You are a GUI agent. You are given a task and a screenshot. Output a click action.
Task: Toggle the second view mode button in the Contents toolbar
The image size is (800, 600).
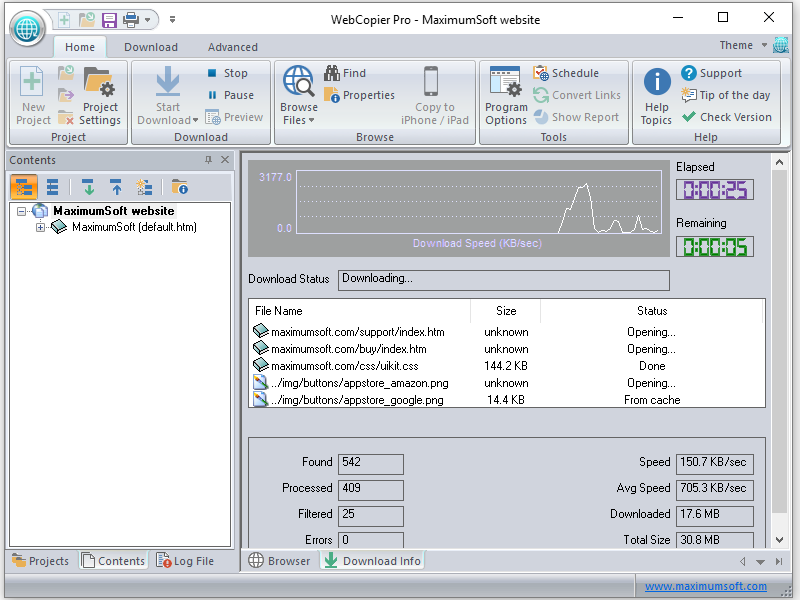point(52,187)
